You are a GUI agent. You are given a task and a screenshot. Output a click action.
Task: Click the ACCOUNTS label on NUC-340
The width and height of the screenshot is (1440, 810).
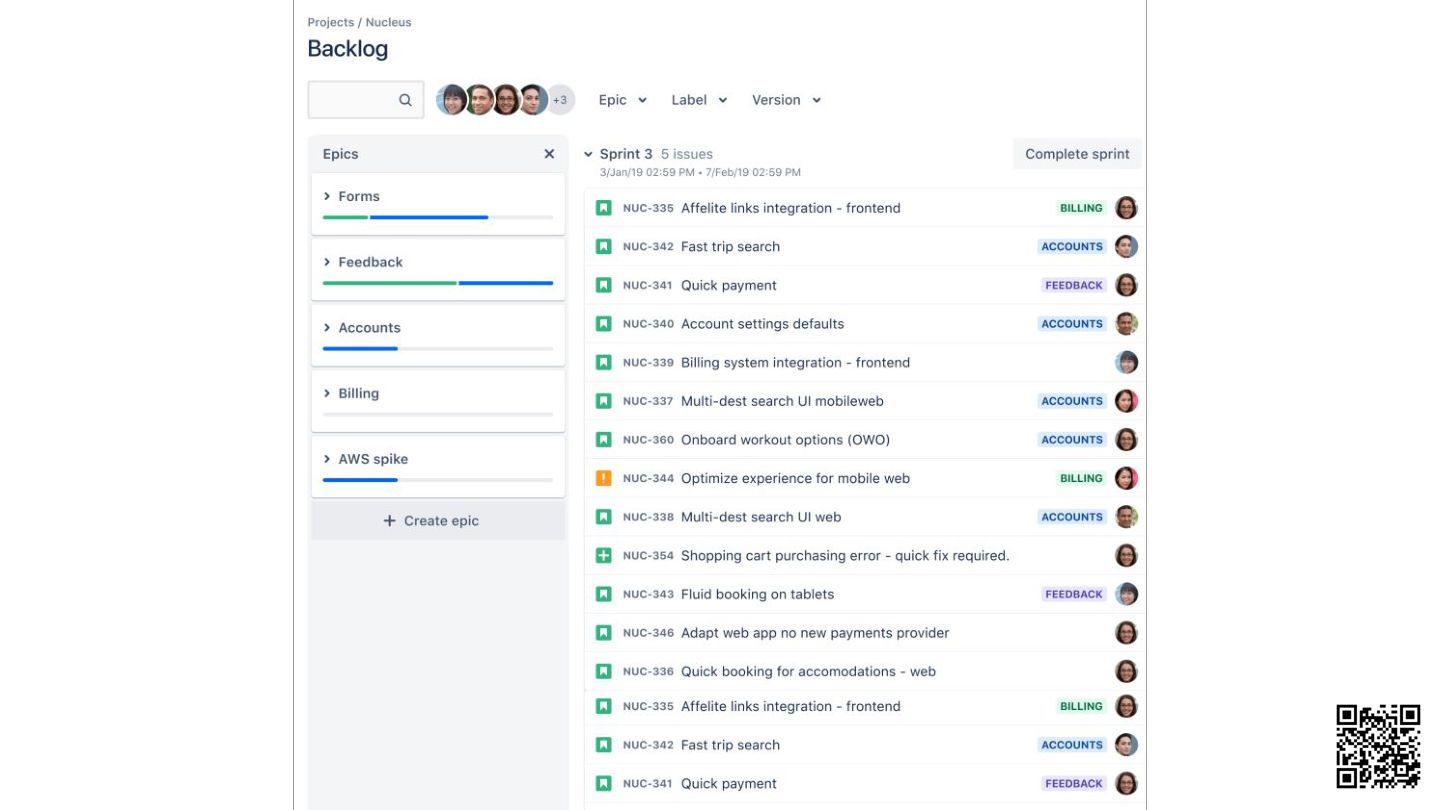[x=1072, y=324]
